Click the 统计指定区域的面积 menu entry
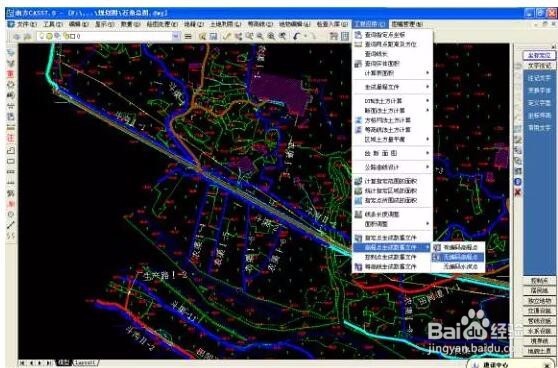This screenshot has height=368, width=558. pyautogui.click(x=391, y=191)
